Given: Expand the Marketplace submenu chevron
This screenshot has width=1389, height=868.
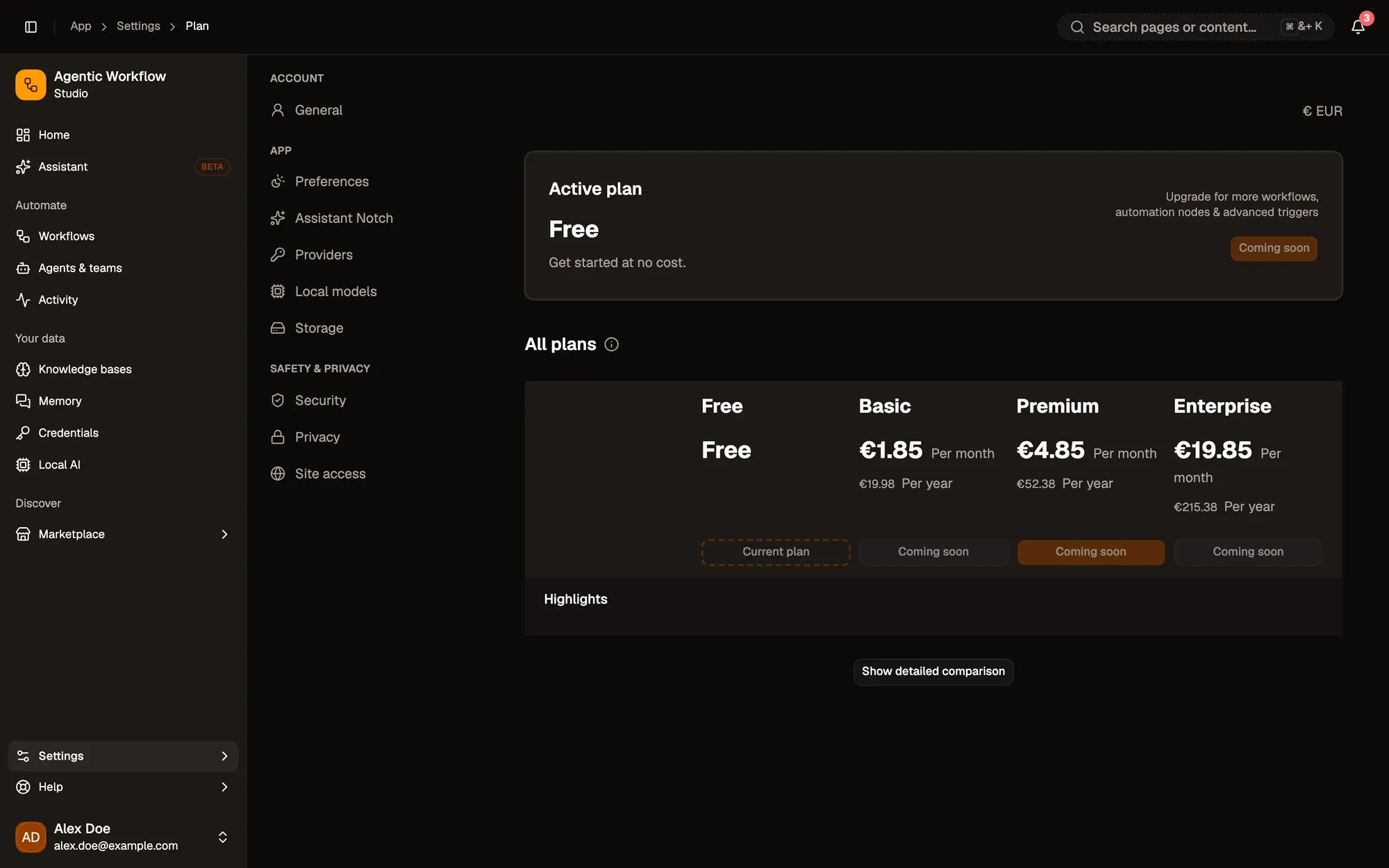Looking at the screenshot, I should pos(224,534).
